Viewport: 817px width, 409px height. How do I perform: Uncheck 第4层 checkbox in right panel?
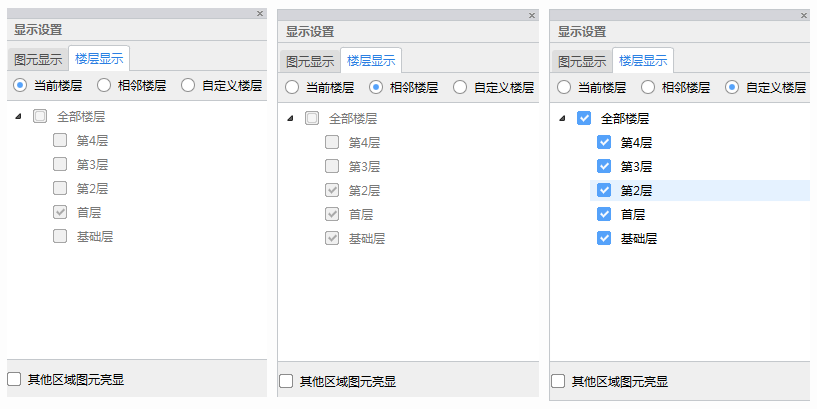point(604,142)
